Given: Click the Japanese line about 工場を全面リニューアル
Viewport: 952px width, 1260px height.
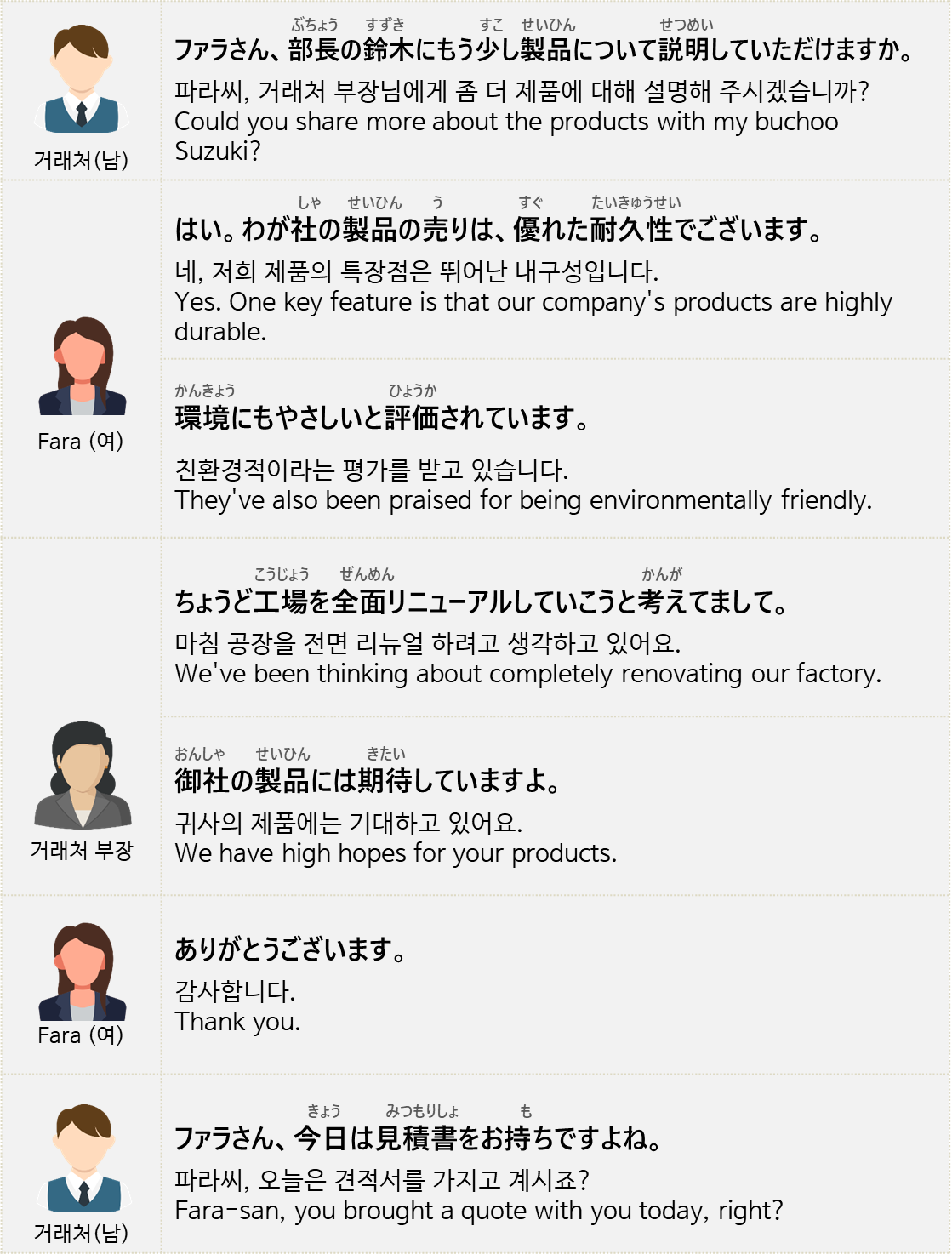Looking at the screenshot, I should pos(481,602).
